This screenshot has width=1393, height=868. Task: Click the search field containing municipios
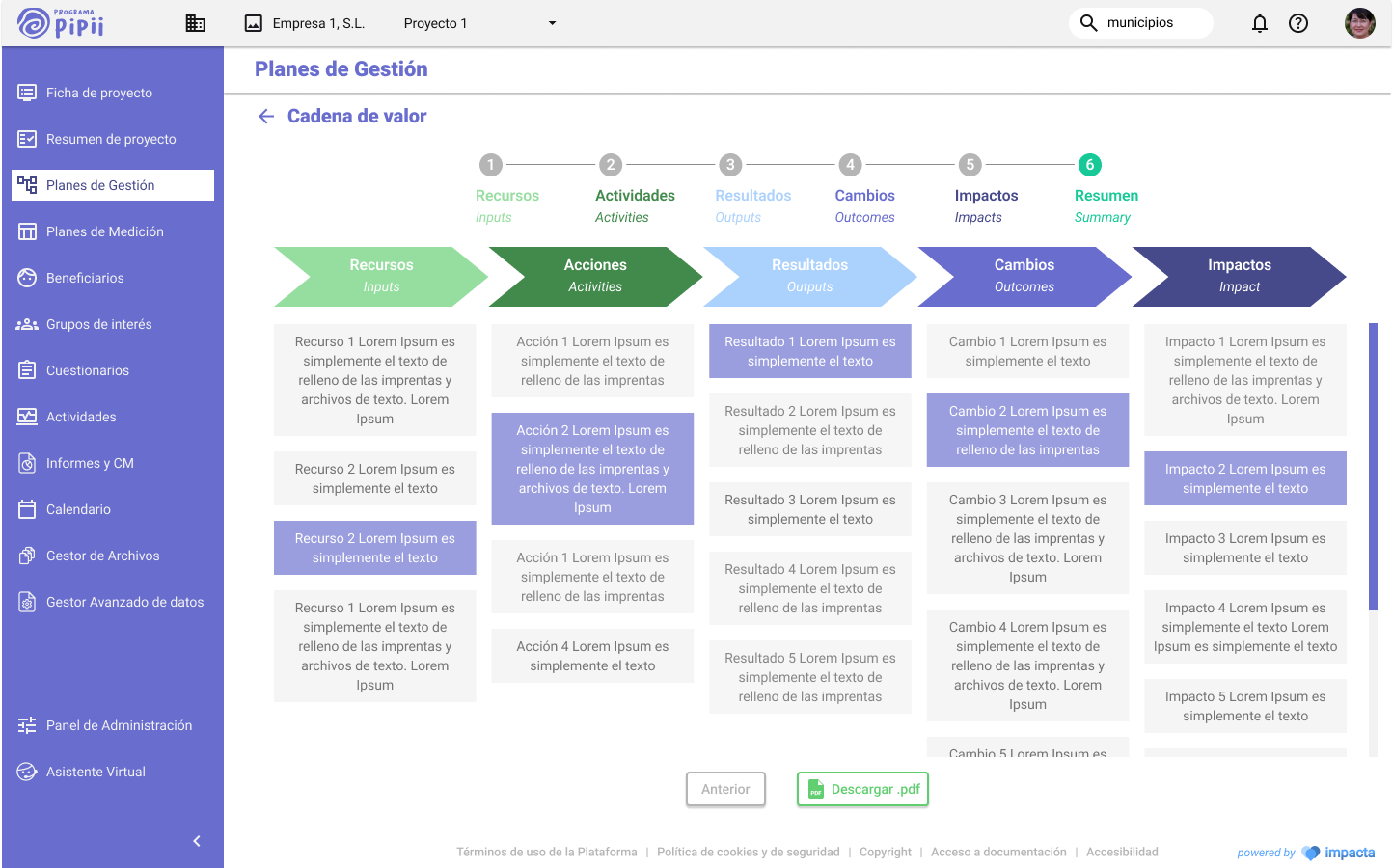1148,23
